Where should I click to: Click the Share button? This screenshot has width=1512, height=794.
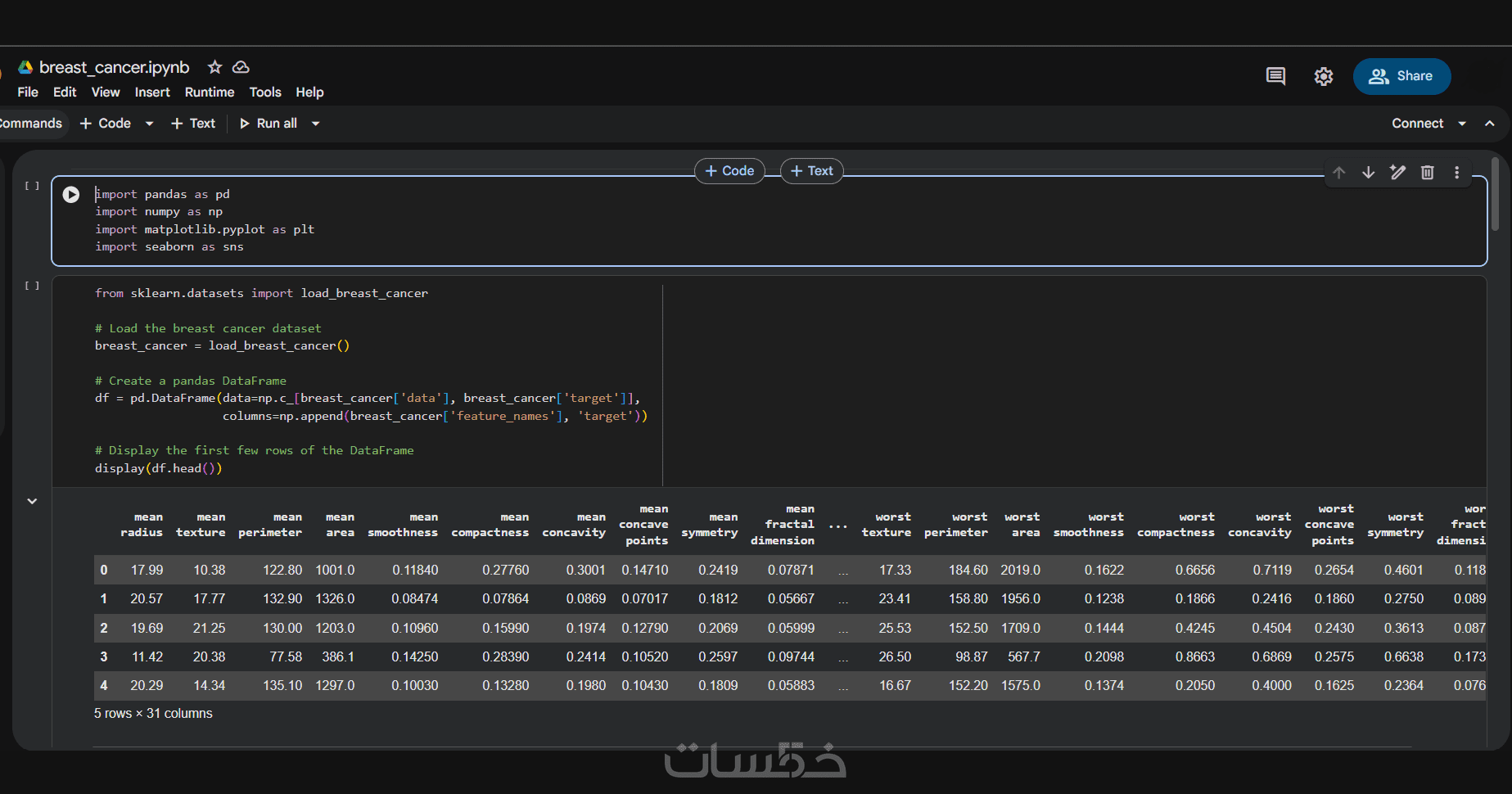(x=1401, y=76)
